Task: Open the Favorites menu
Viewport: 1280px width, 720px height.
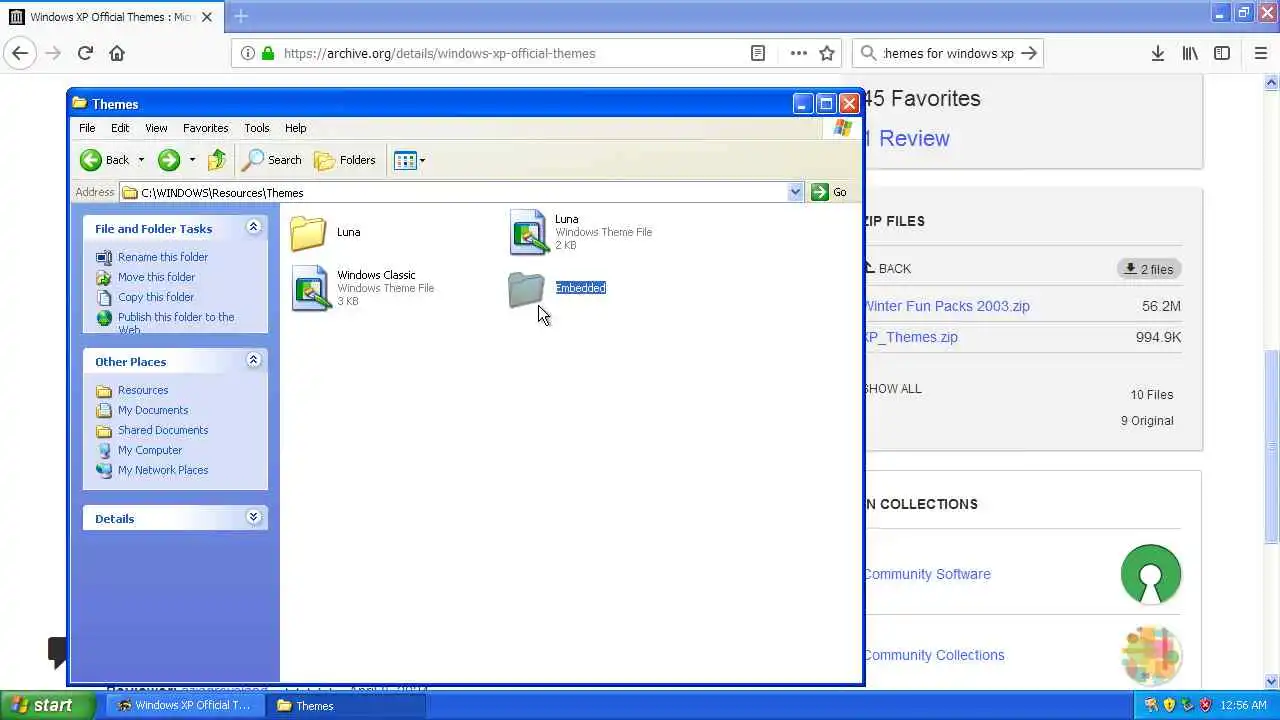Action: pyautogui.click(x=205, y=128)
